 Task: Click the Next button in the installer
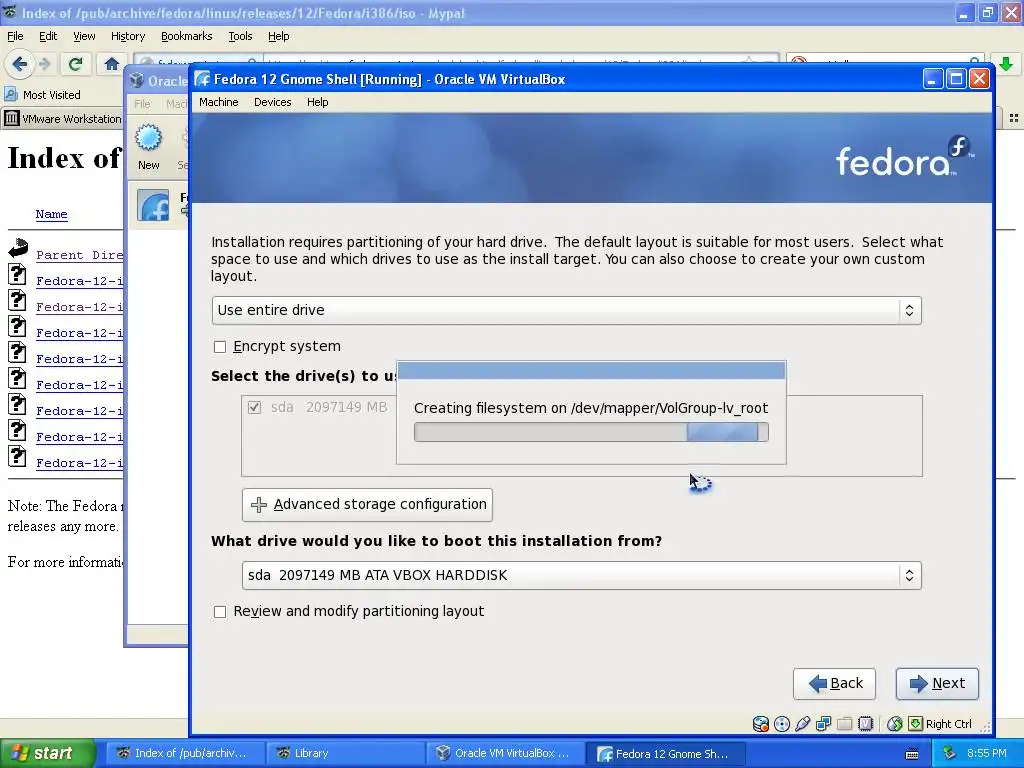937,684
